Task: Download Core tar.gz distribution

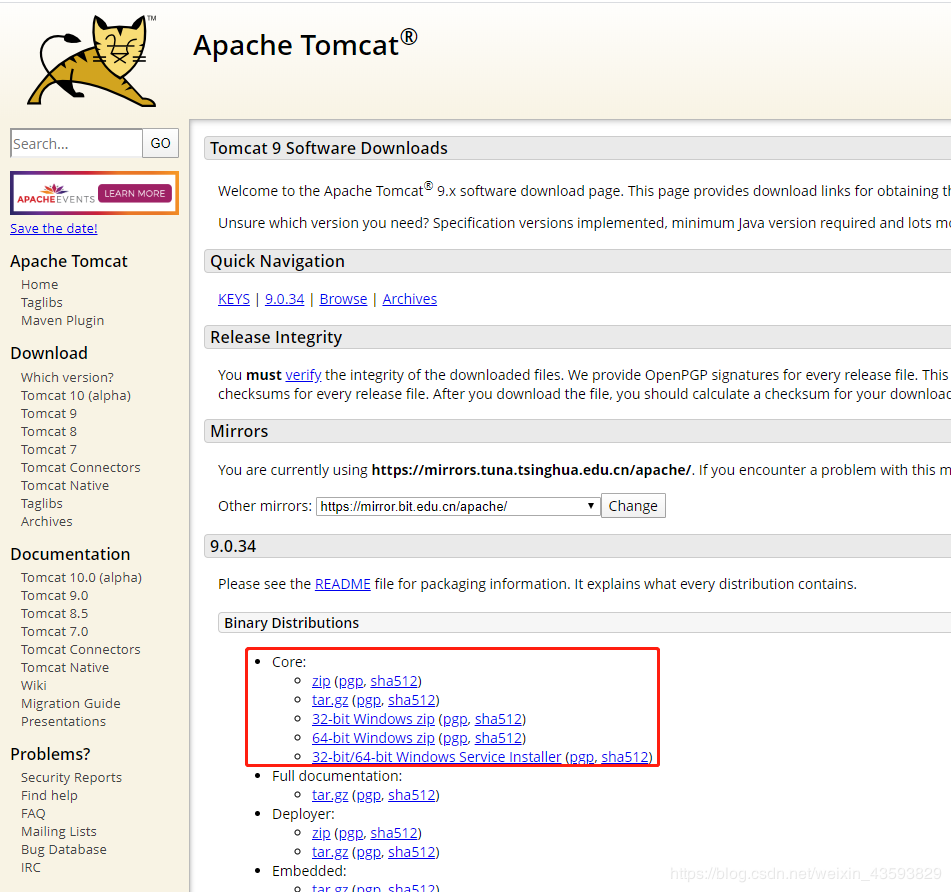Action: (330, 700)
